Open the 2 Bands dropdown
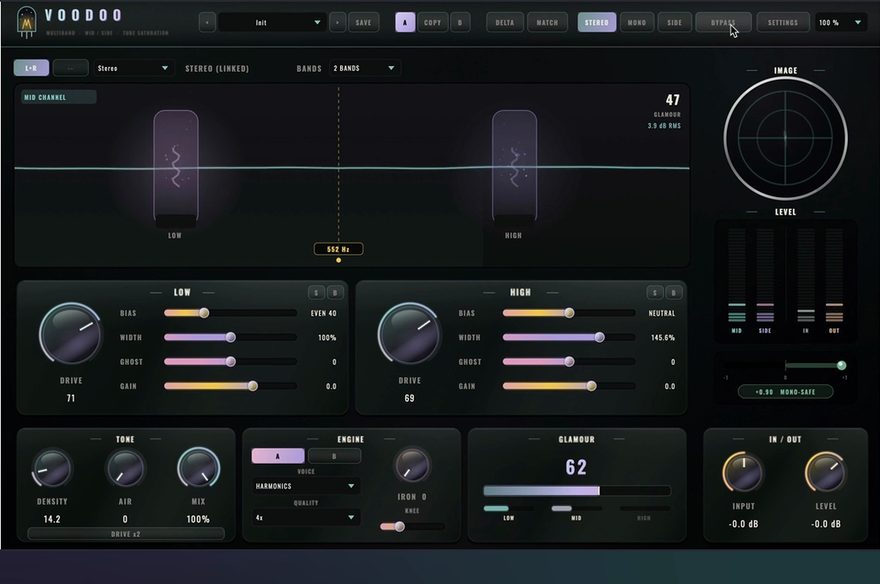 click(364, 68)
